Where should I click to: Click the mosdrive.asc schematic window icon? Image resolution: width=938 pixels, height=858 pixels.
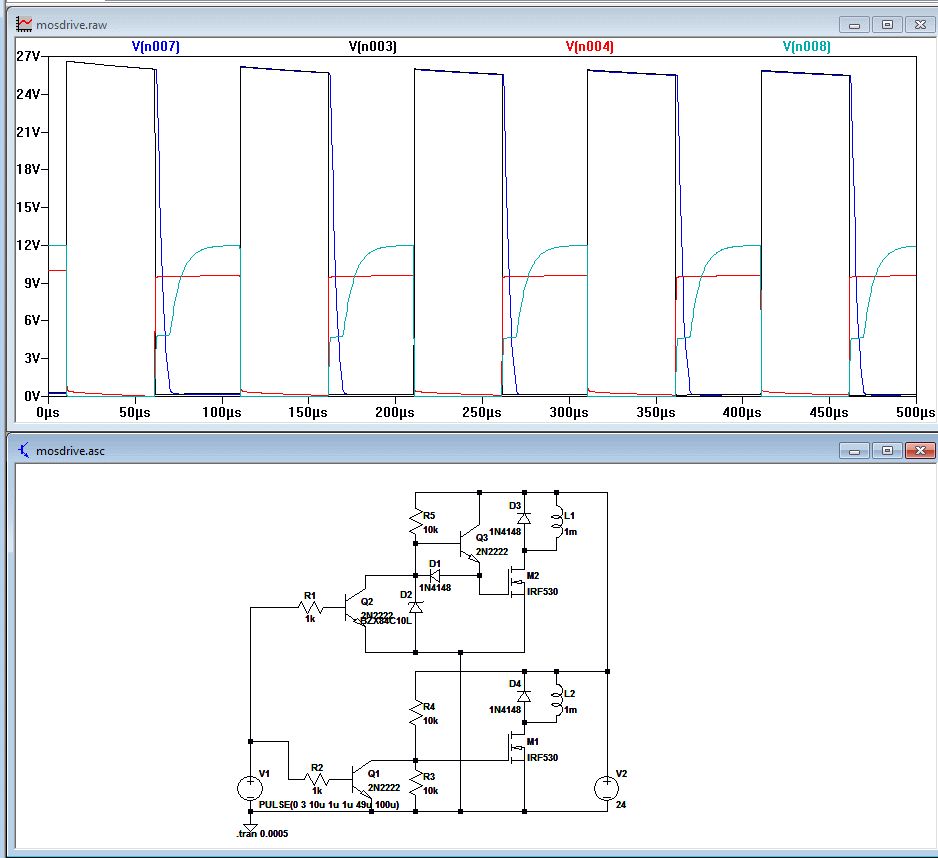click(24, 450)
